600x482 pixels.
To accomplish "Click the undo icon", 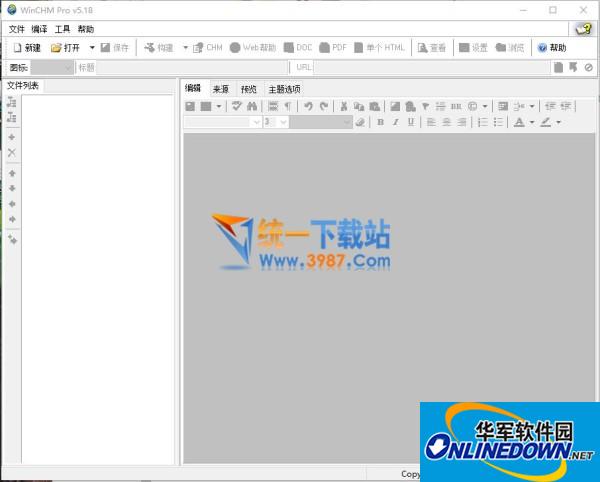I will (308, 106).
